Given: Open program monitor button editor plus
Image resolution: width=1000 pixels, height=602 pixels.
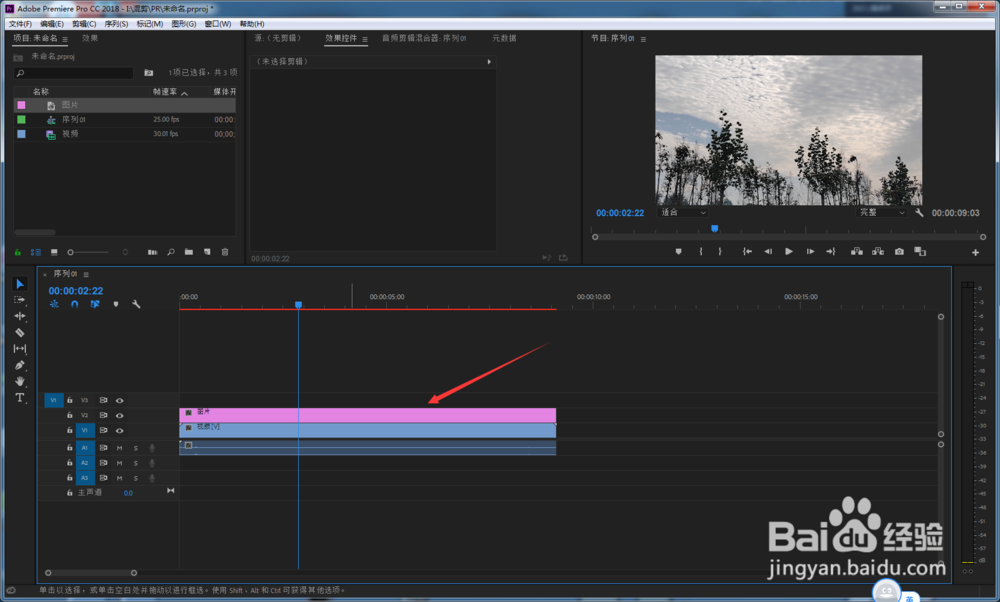Looking at the screenshot, I should pos(975,253).
